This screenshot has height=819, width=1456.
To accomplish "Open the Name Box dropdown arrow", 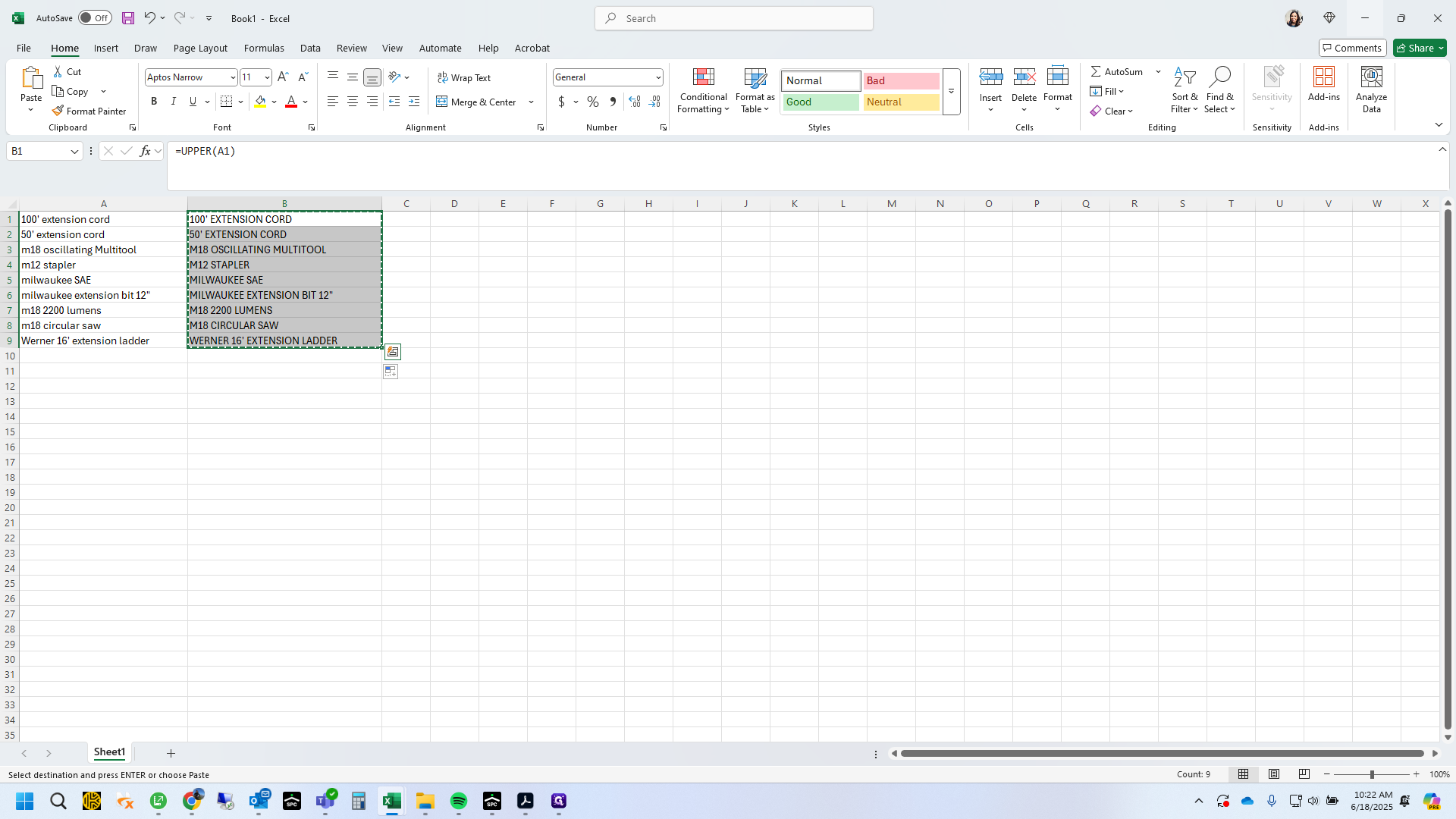I will pyautogui.click(x=74, y=151).
